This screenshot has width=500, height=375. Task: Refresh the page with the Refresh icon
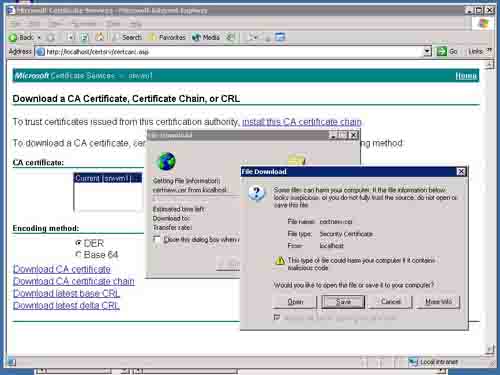point(85,37)
